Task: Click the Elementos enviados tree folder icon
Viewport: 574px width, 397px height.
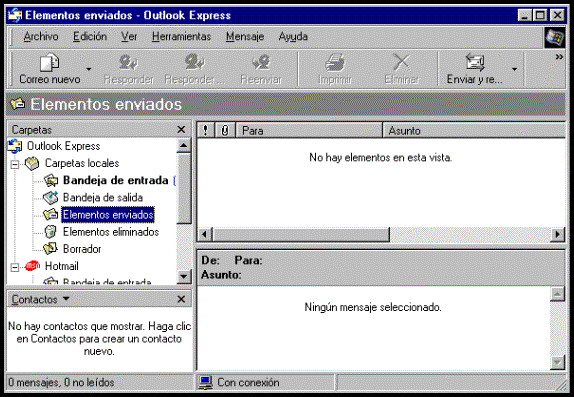Action: [x=51, y=214]
